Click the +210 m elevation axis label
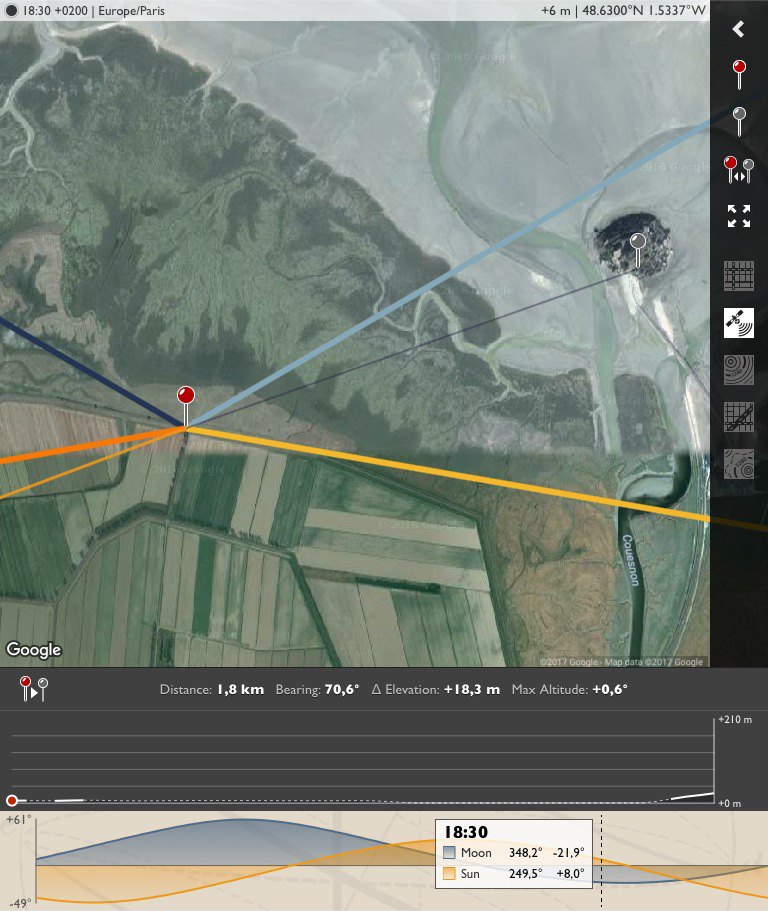The width and height of the screenshot is (768, 911). 735,719
